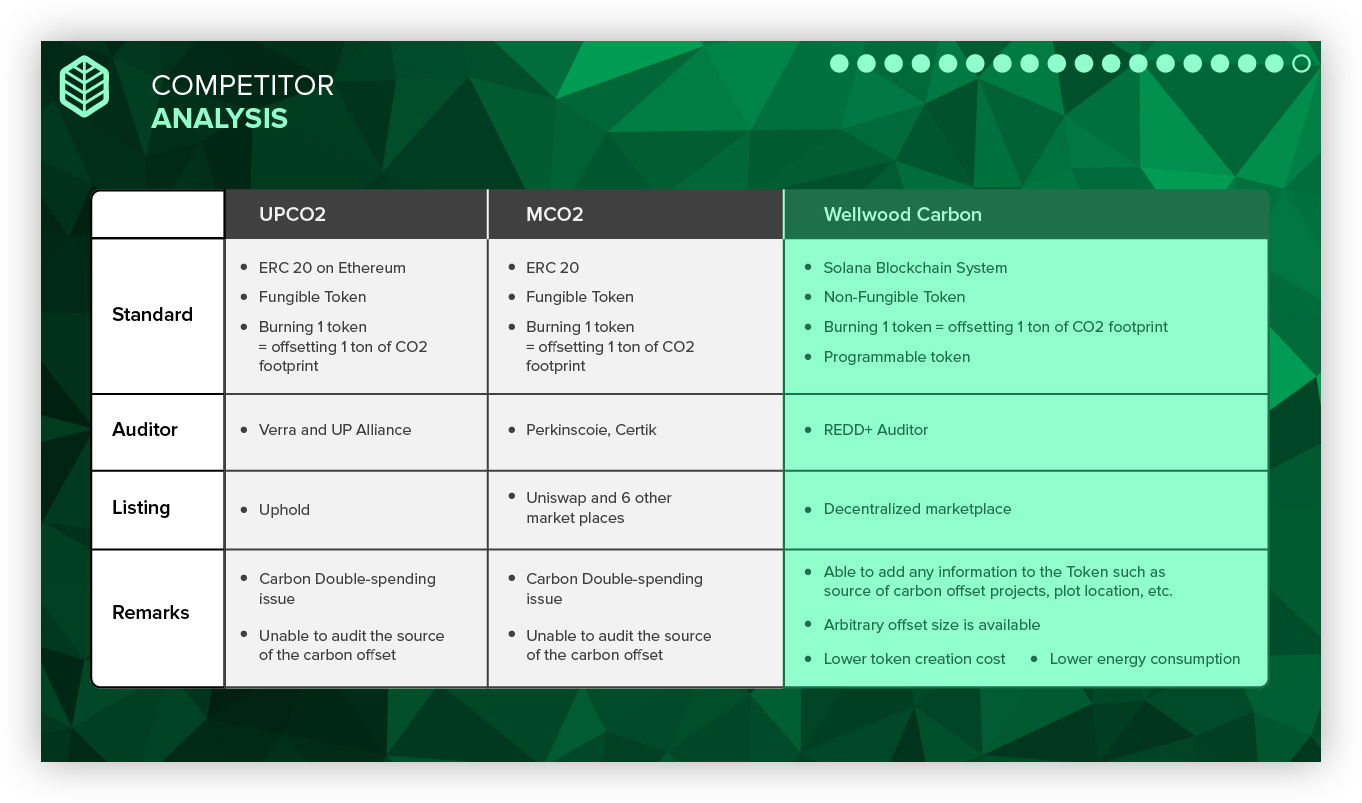Click the Standard row label
Viewport: 1362px width, 803px height.
coord(152,315)
